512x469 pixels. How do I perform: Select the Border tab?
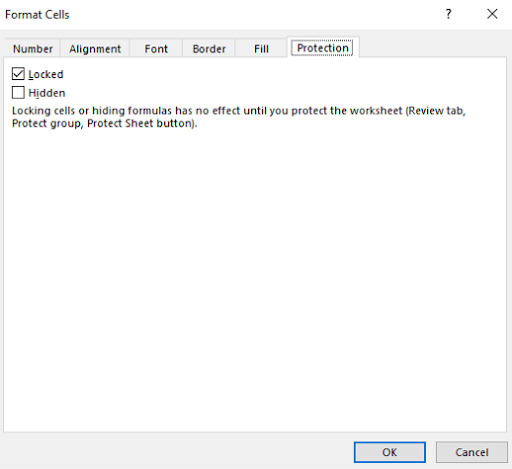(x=209, y=49)
